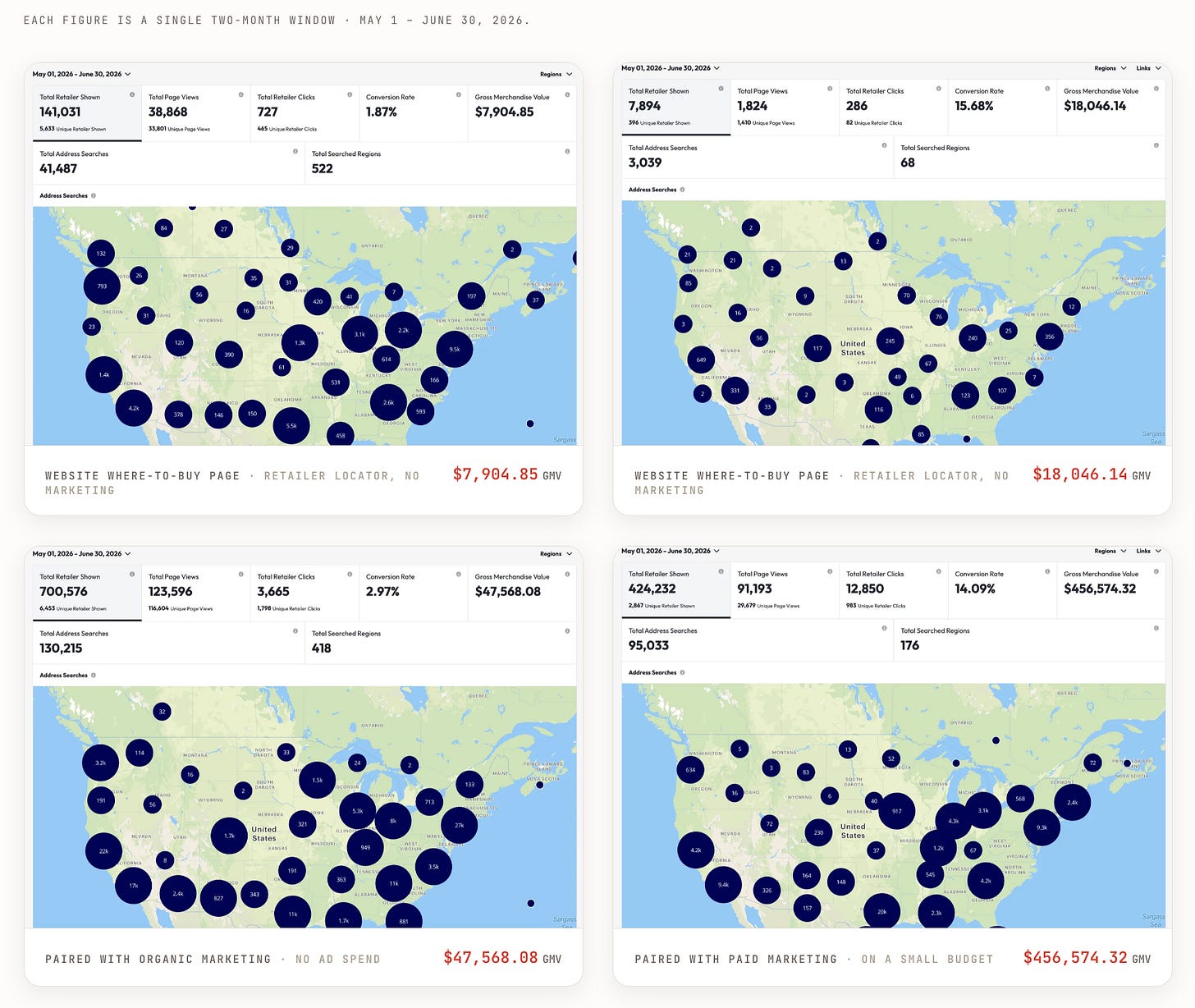Click info icon on Total Page Views 91,193 card

click(x=830, y=571)
